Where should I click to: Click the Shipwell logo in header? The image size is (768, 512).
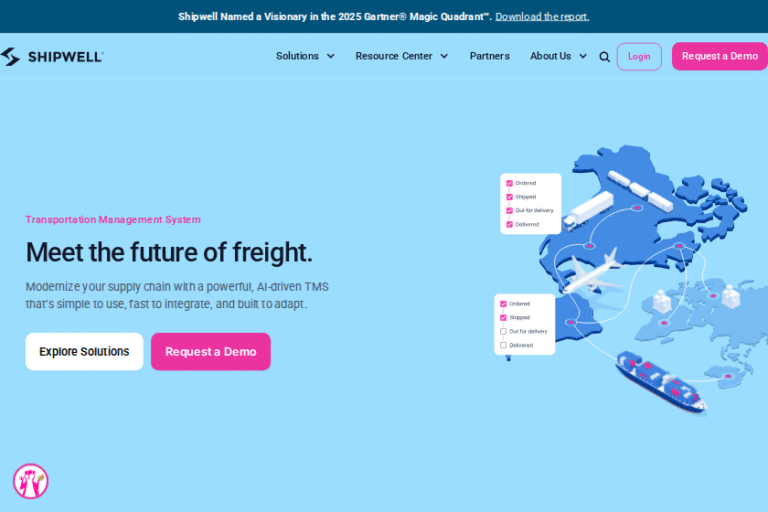[x=52, y=57]
